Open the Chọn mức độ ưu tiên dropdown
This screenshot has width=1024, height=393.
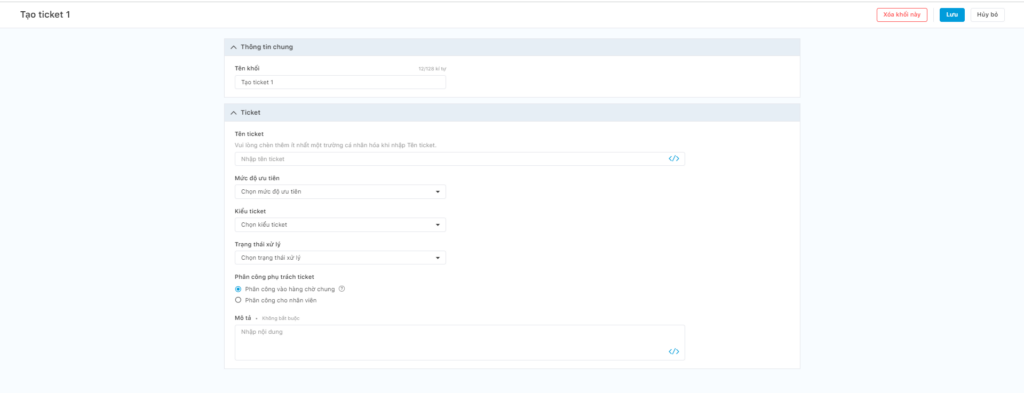tap(340, 192)
